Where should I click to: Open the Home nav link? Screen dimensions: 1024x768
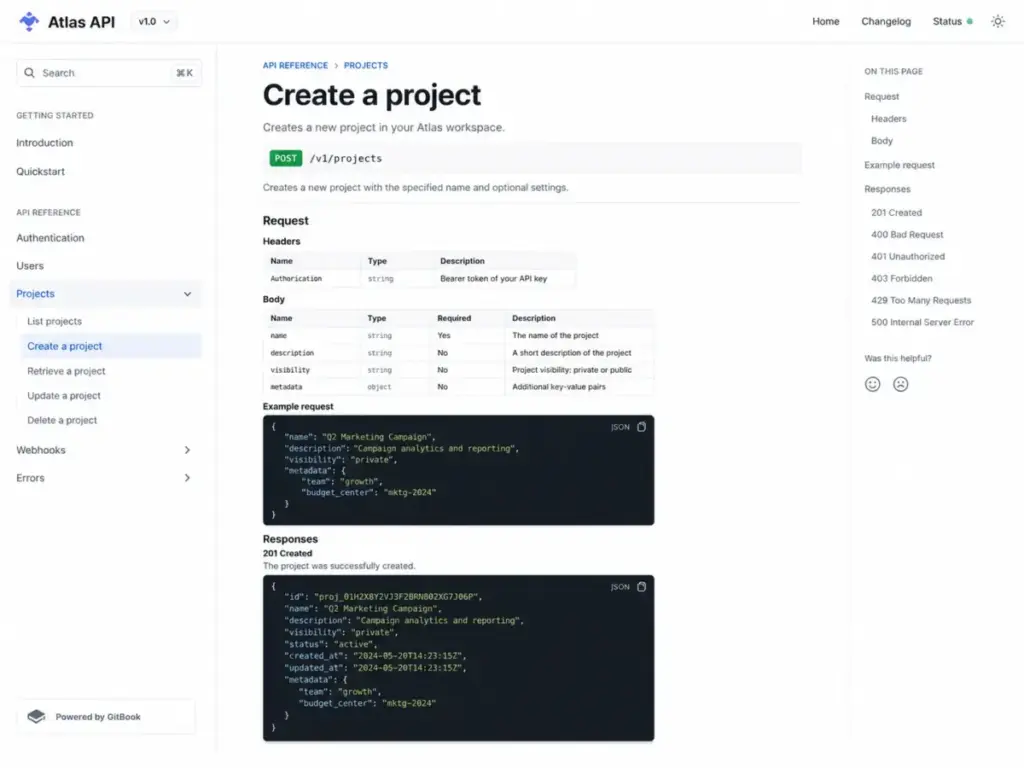click(x=825, y=22)
